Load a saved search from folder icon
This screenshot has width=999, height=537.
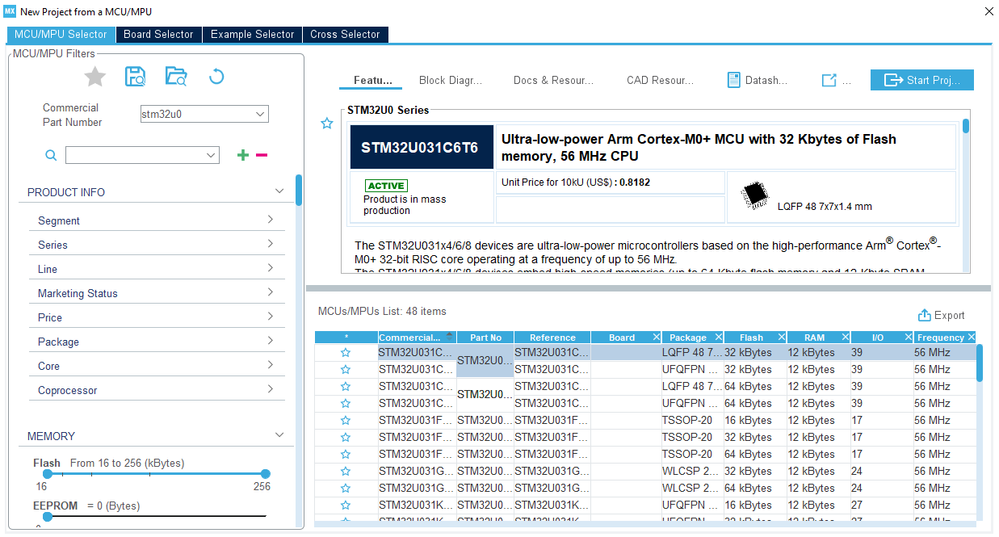pos(176,76)
